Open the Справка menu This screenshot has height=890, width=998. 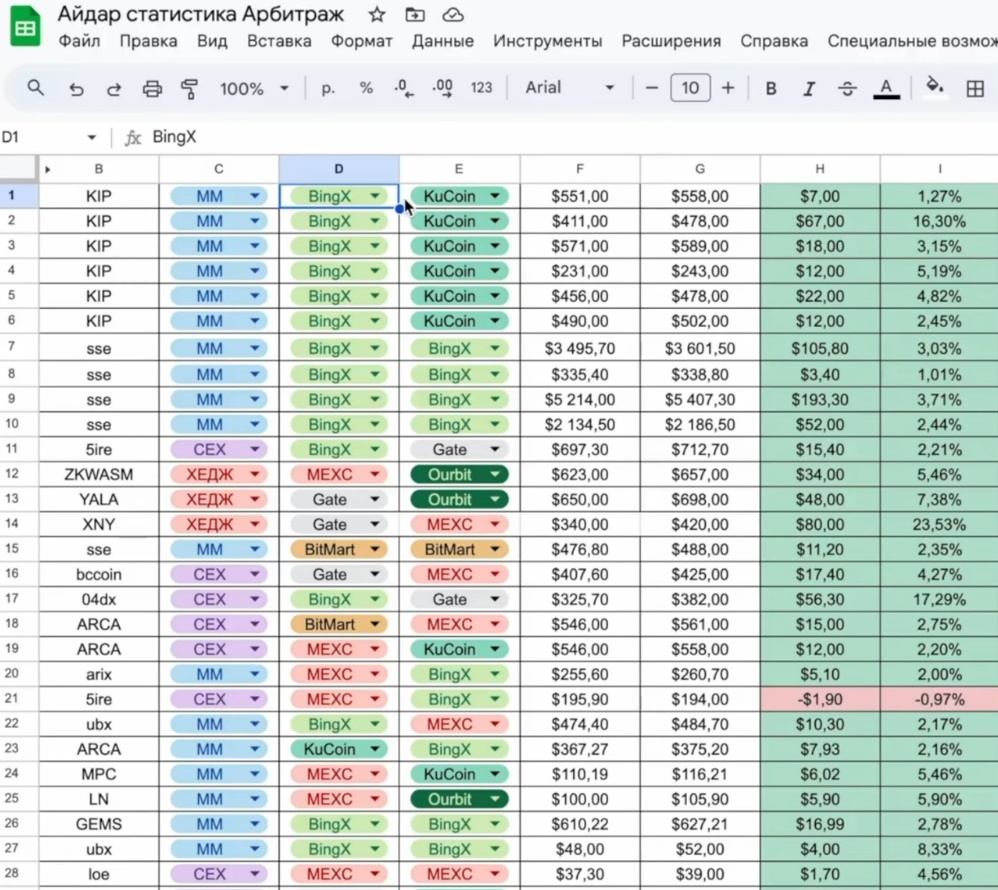(x=774, y=41)
